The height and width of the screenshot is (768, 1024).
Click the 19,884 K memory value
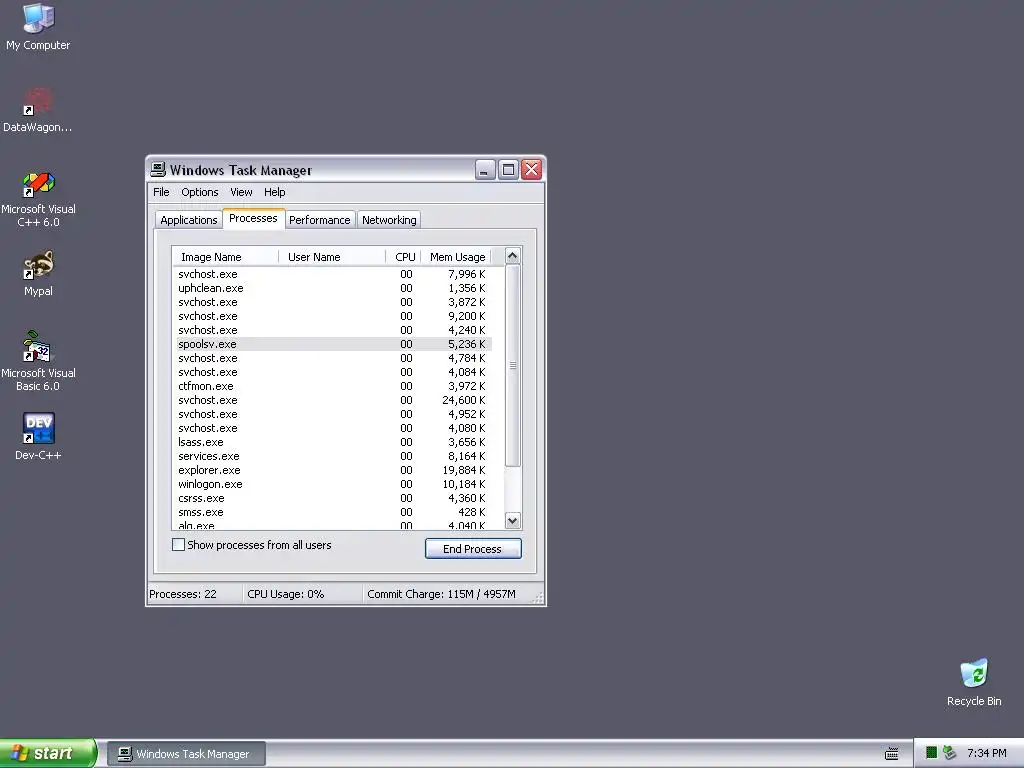coord(464,470)
